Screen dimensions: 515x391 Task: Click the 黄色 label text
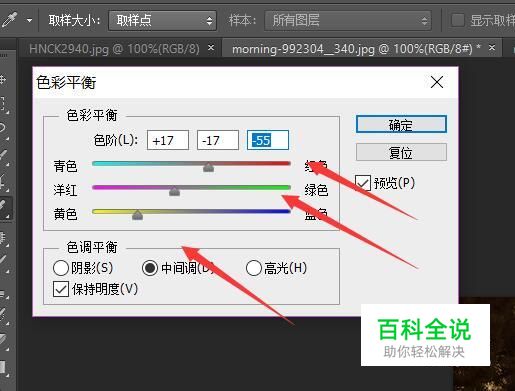[x=65, y=214]
